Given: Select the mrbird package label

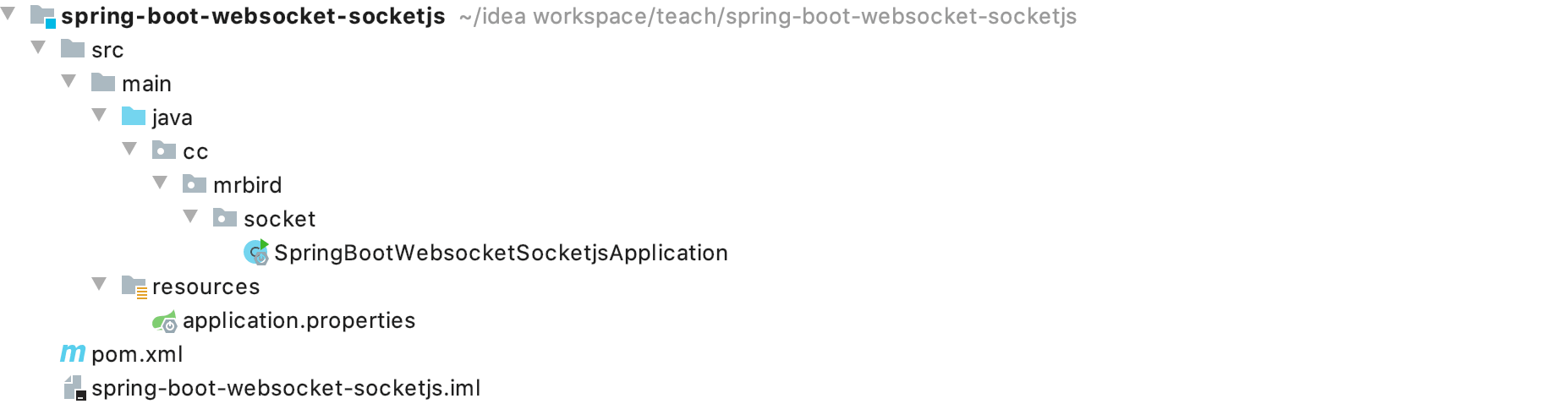Looking at the screenshot, I should [247, 185].
